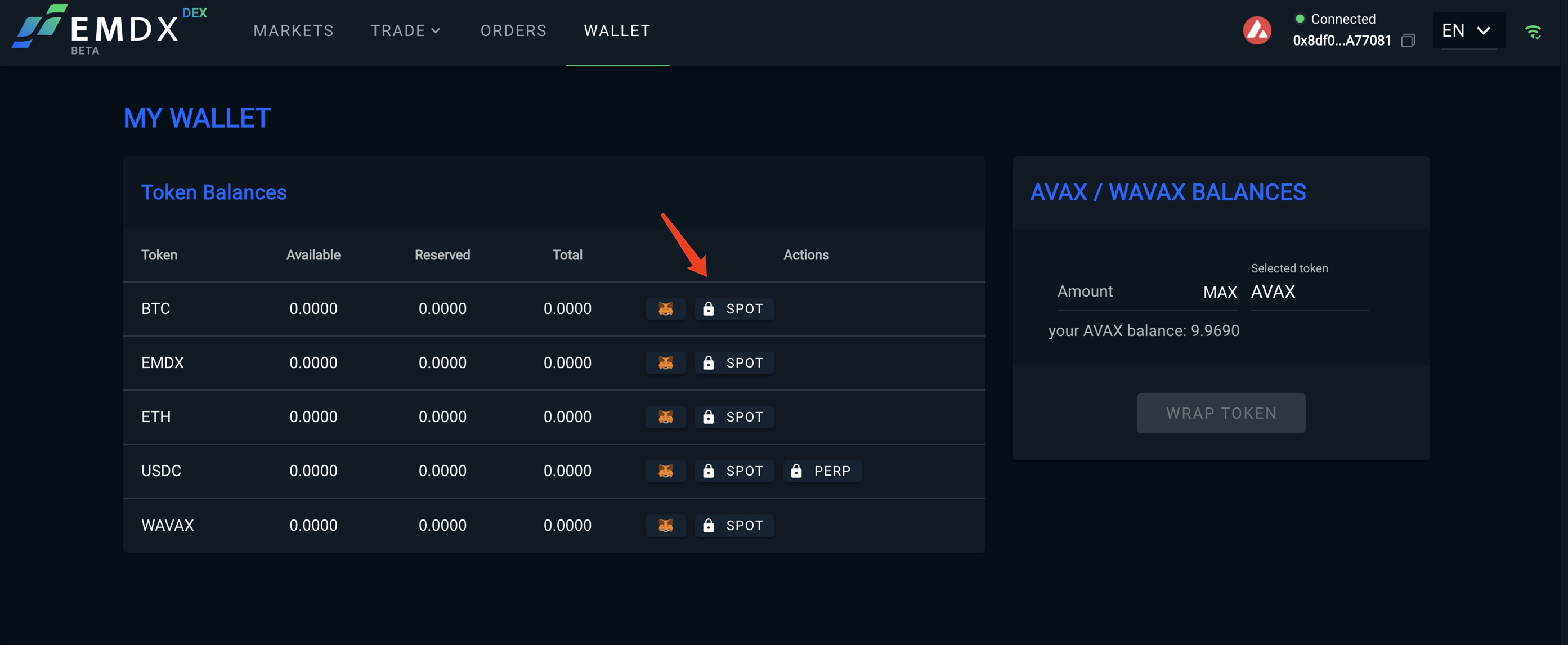Viewport: 1568px width, 645px height.
Task: Unlock PERP trading for USDC
Action: [822, 471]
